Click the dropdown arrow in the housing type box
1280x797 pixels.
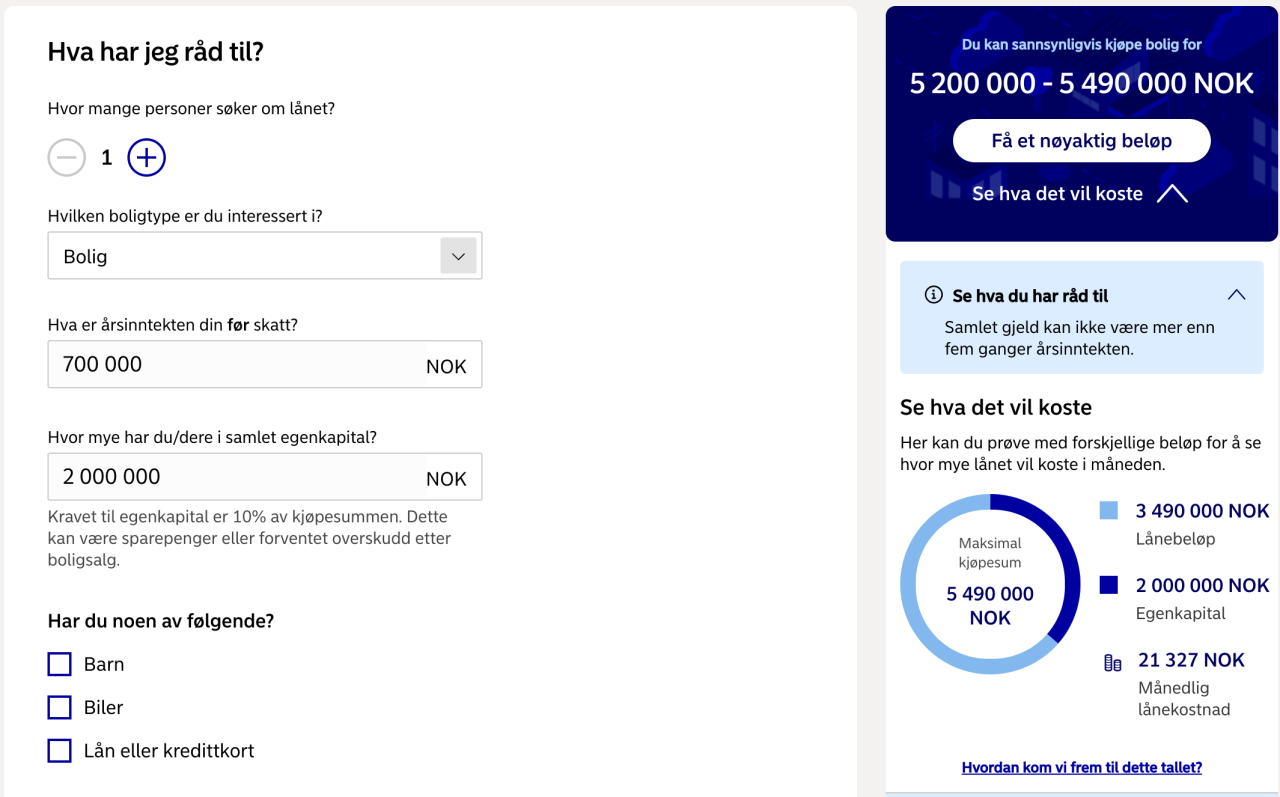[x=458, y=256]
